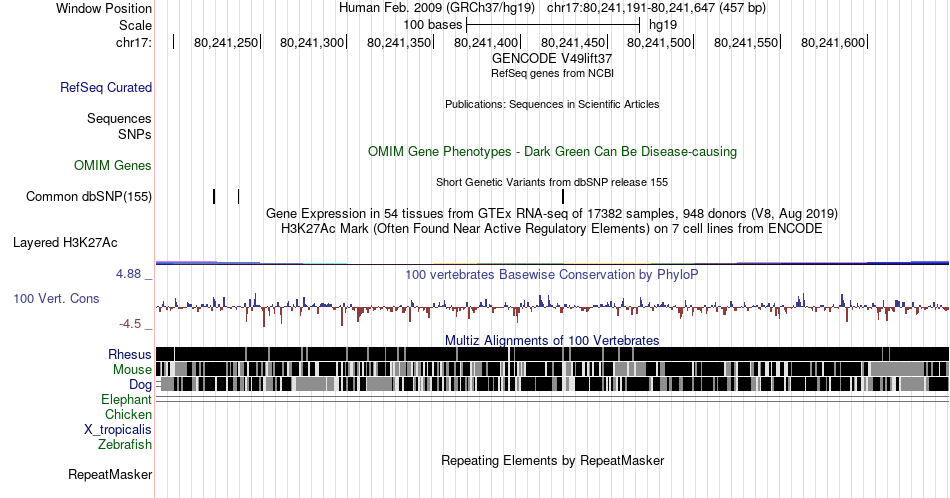Click Repeating Elements by RepeatMasker title
Viewport: 950px width, 498px height.
click(553, 460)
